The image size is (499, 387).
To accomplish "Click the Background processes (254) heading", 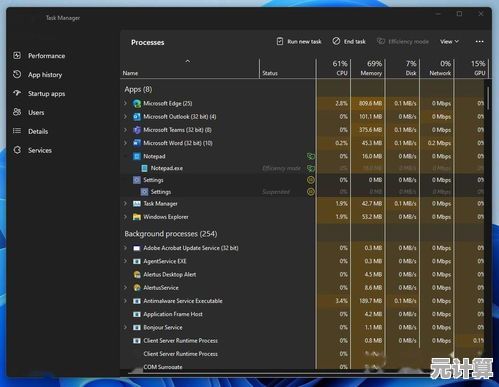I will pyautogui.click(x=171, y=234).
